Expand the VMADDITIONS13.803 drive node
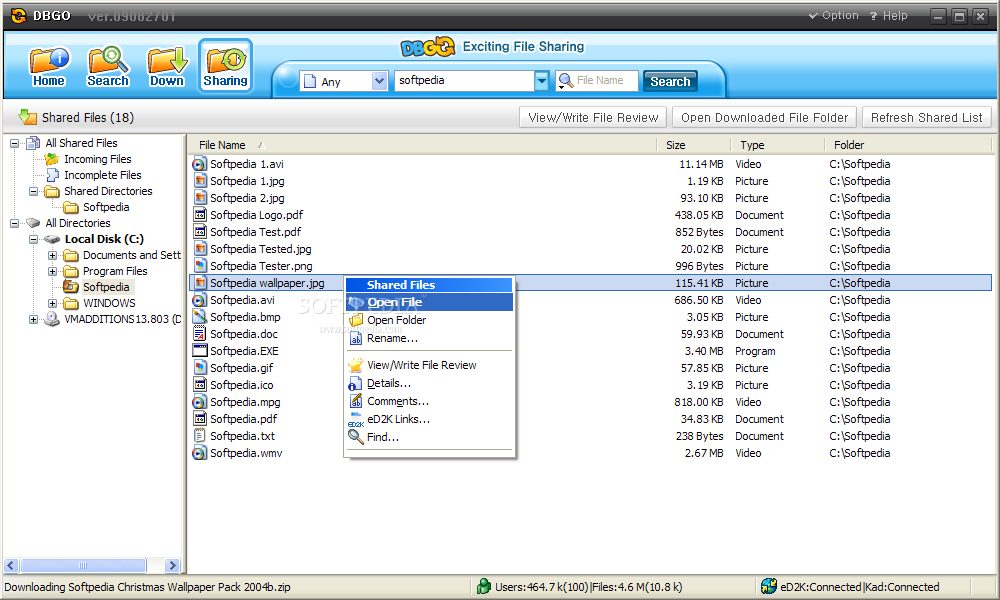This screenshot has height=600, width=1000. tap(33, 319)
